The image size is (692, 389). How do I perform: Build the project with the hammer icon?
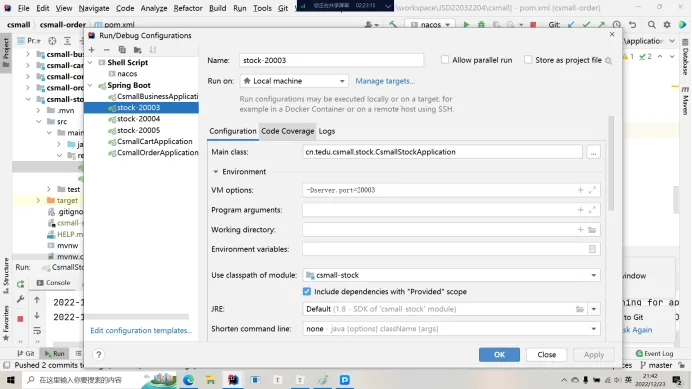coord(393,25)
